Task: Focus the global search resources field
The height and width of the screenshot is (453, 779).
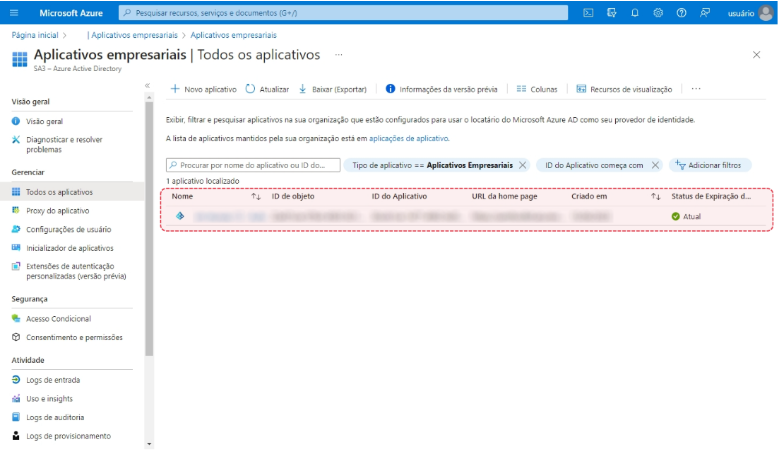Action: (343, 13)
